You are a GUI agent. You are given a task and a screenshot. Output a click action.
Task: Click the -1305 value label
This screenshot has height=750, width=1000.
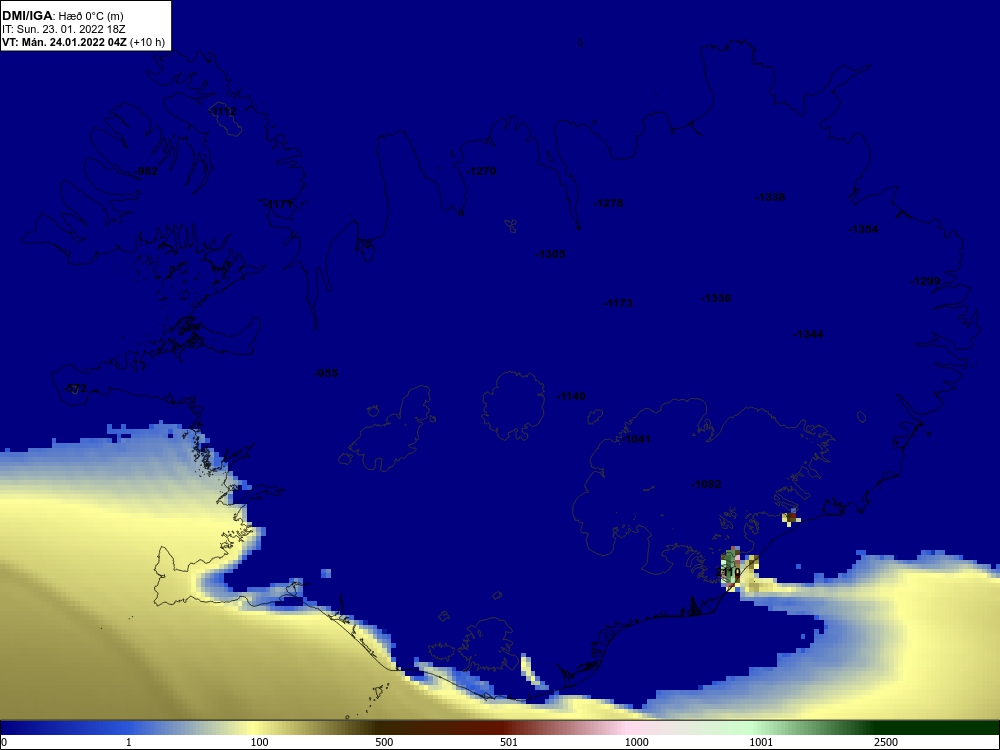550,254
